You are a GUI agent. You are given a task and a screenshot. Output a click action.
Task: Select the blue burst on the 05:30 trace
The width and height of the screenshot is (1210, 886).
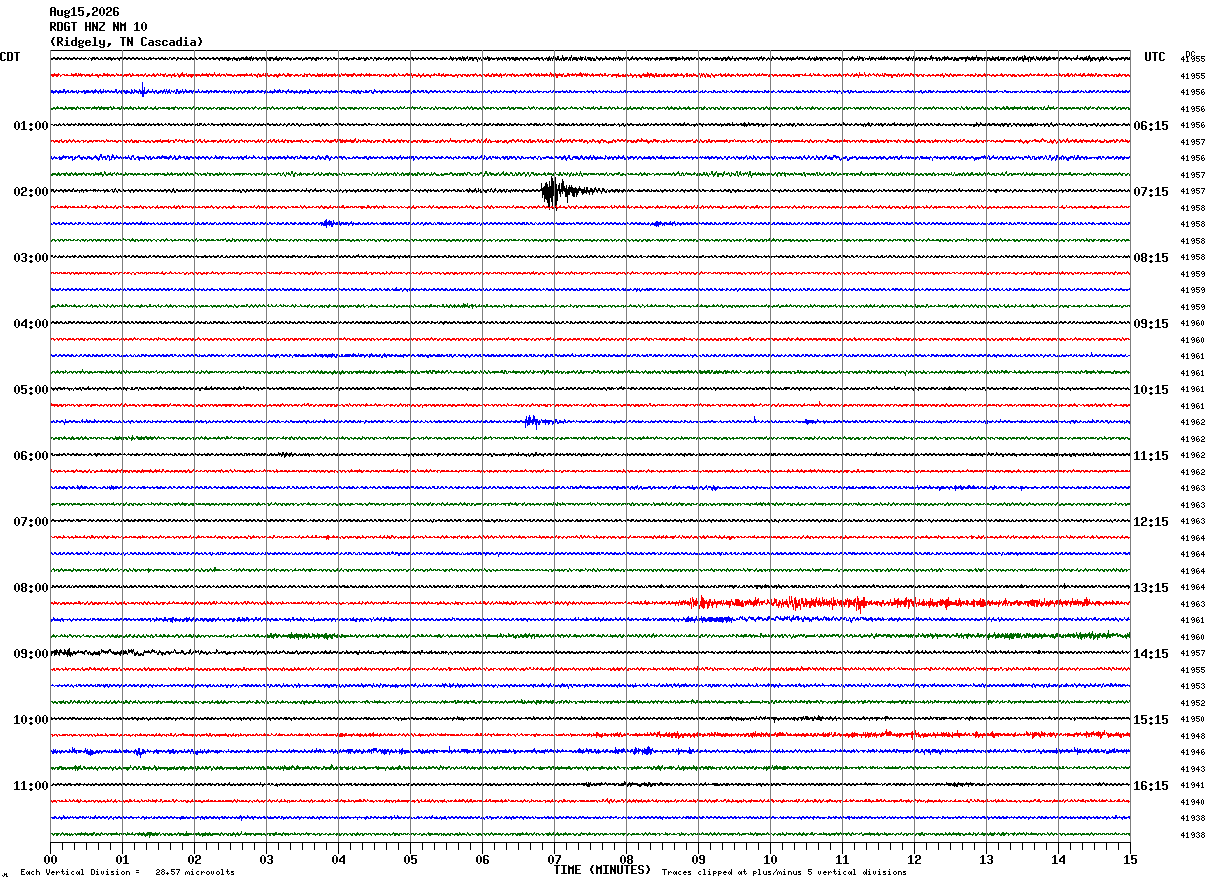(x=537, y=421)
